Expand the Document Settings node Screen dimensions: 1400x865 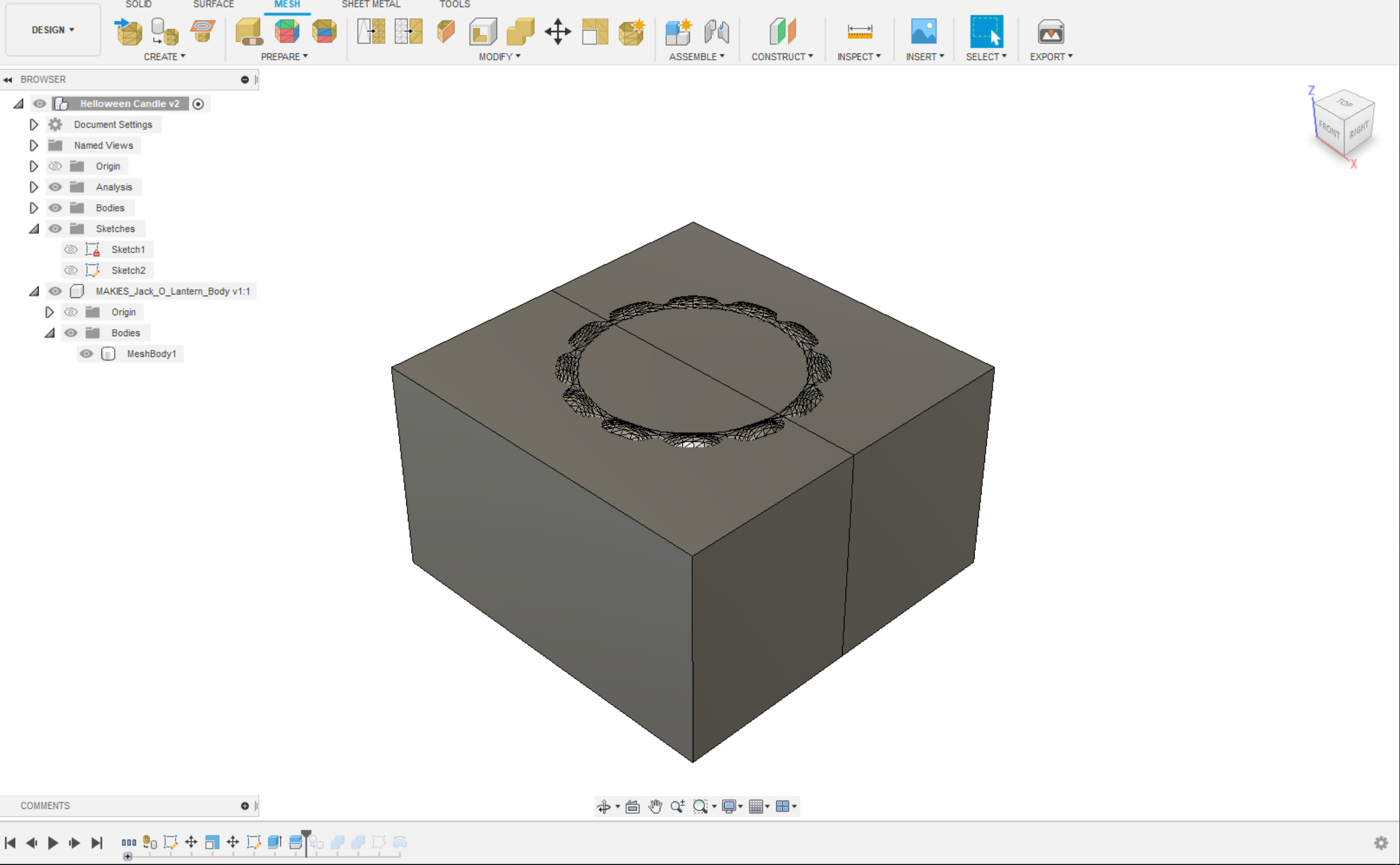click(34, 124)
